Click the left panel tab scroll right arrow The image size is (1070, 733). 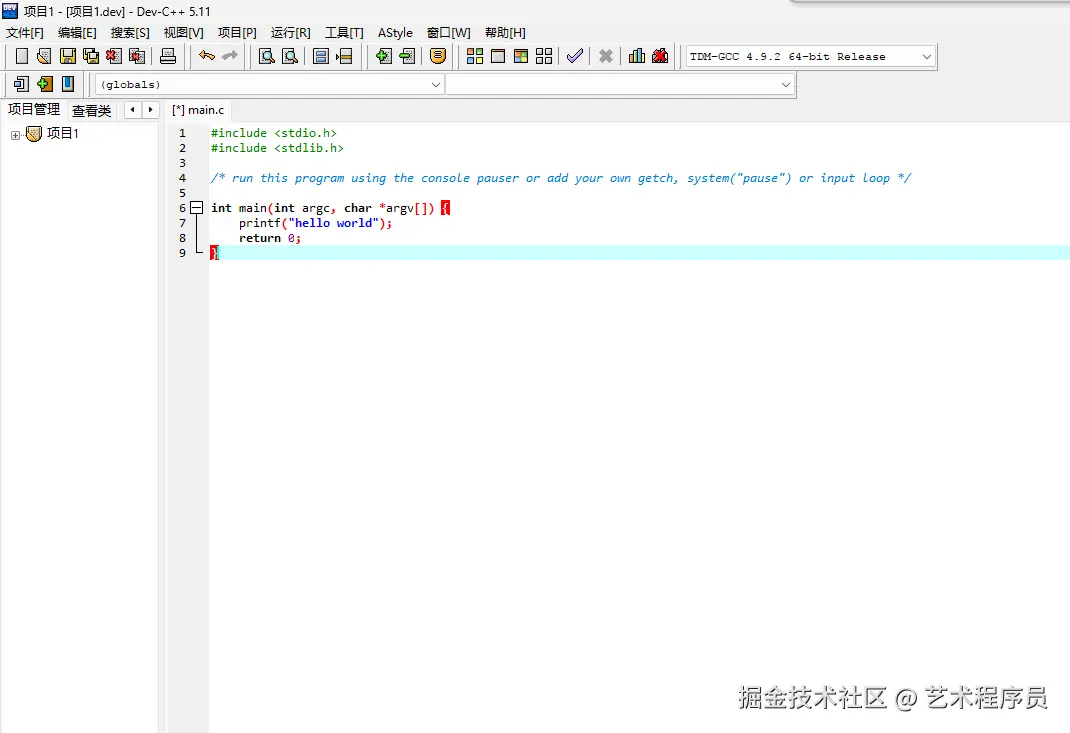coord(150,110)
